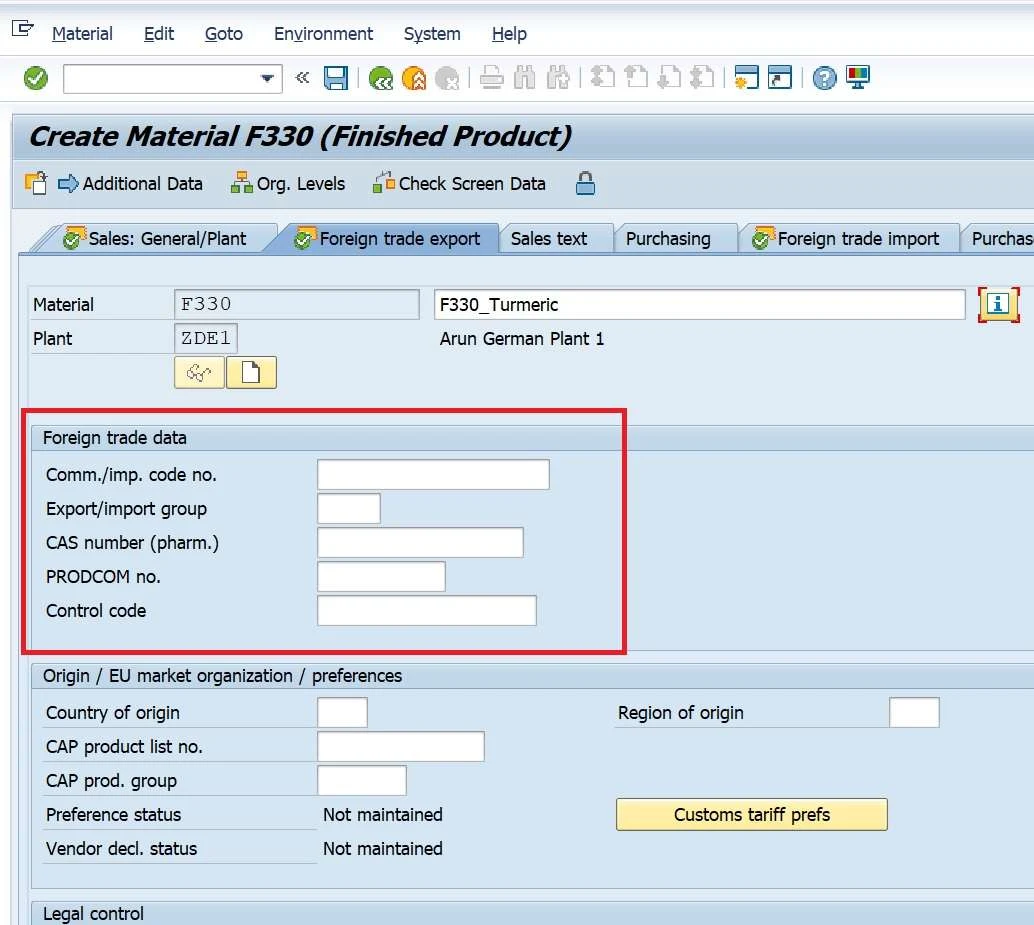Open Help with the question mark icon
Screen dimensions: 1034x925
pyautogui.click(x=824, y=78)
